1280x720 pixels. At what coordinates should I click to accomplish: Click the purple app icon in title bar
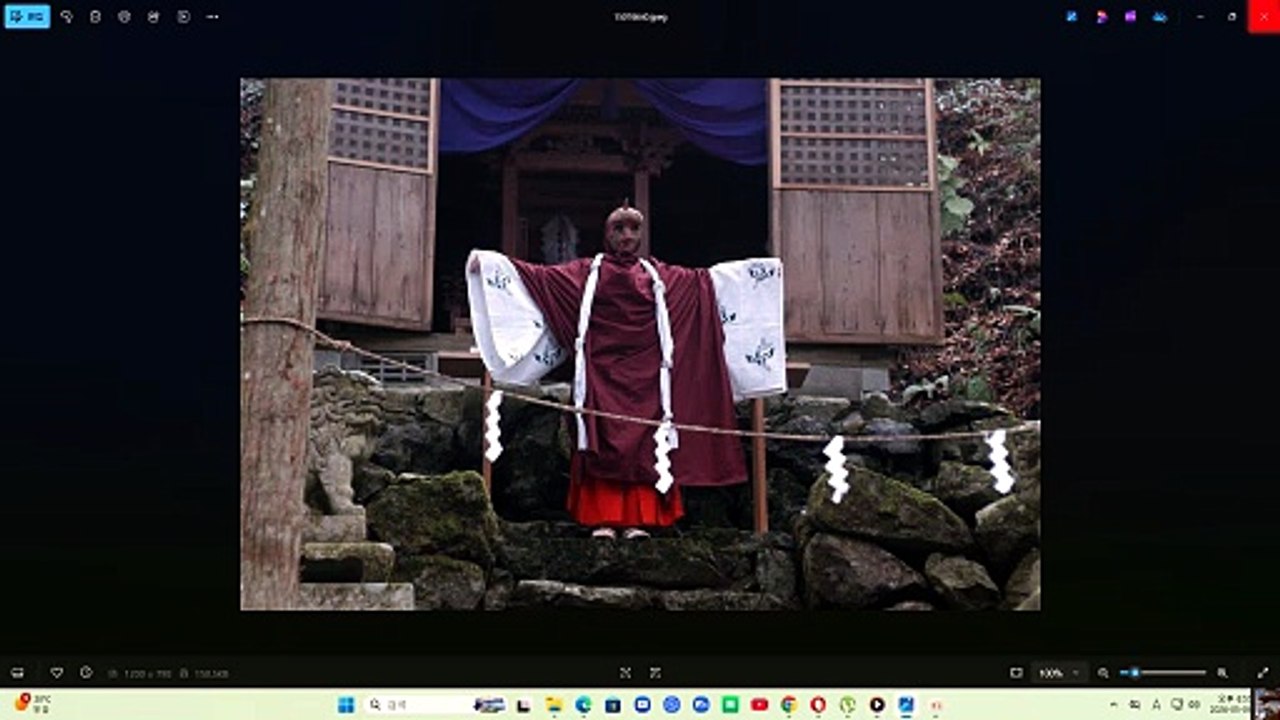[x=1130, y=16]
